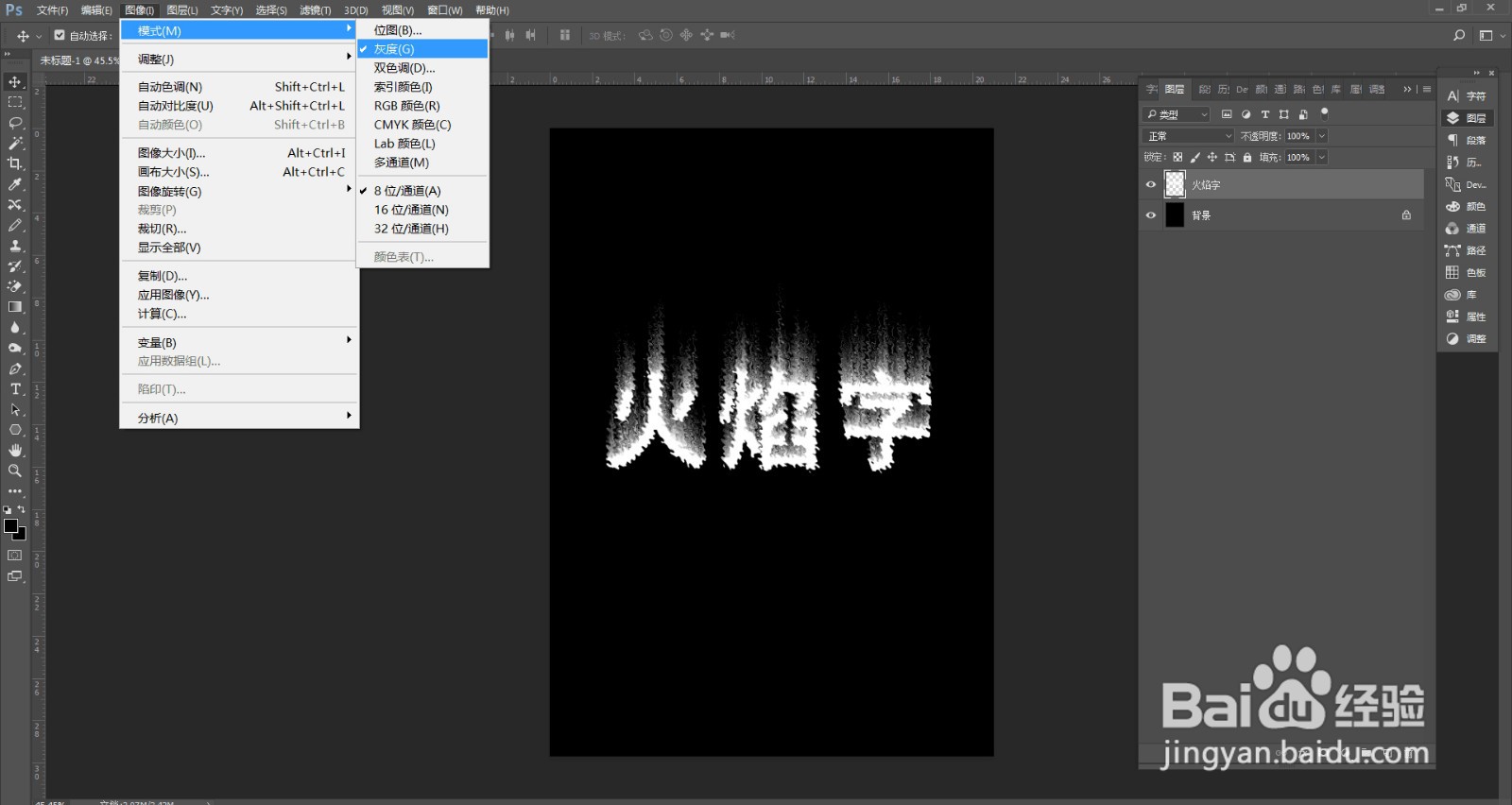This screenshot has width=1512, height=805.
Task: Select the Eraser tool
Action: pyautogui.click(x=15, y=286)
